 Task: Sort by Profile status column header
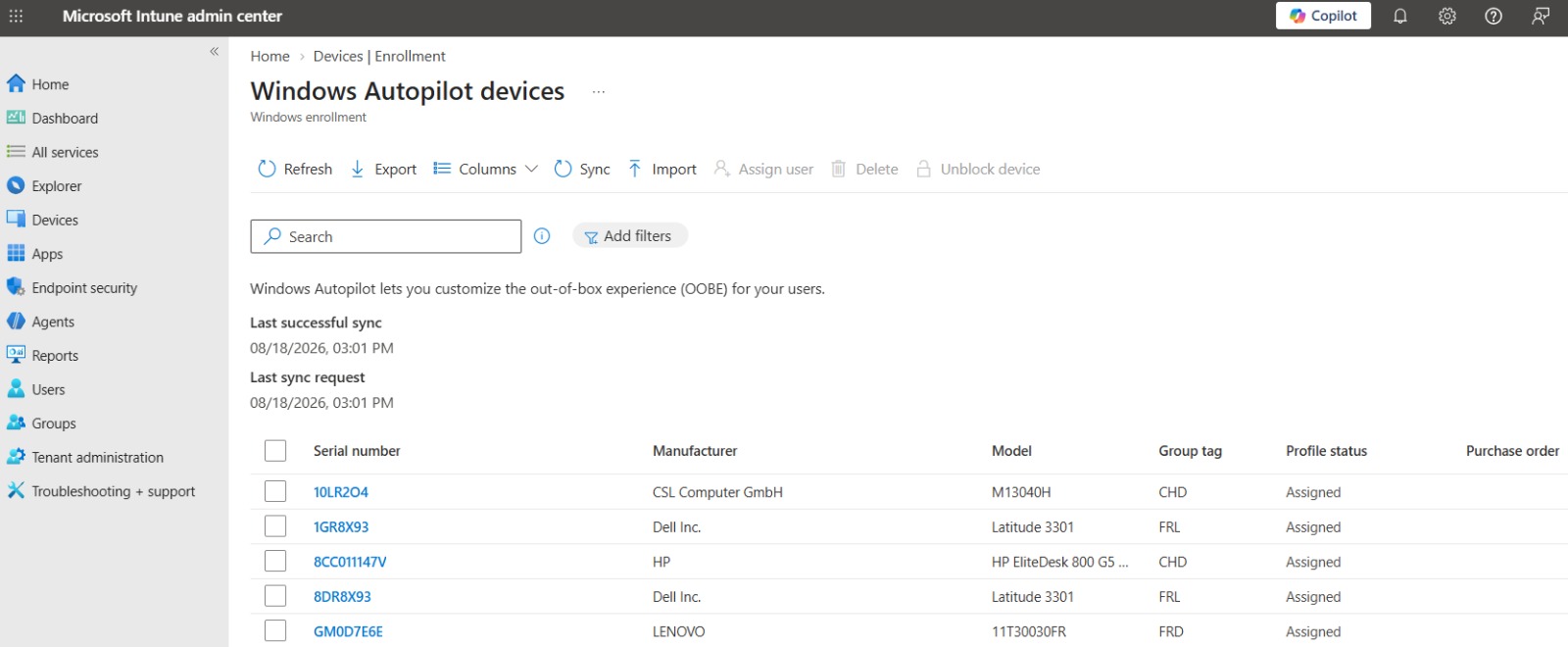pos(1326,451)
